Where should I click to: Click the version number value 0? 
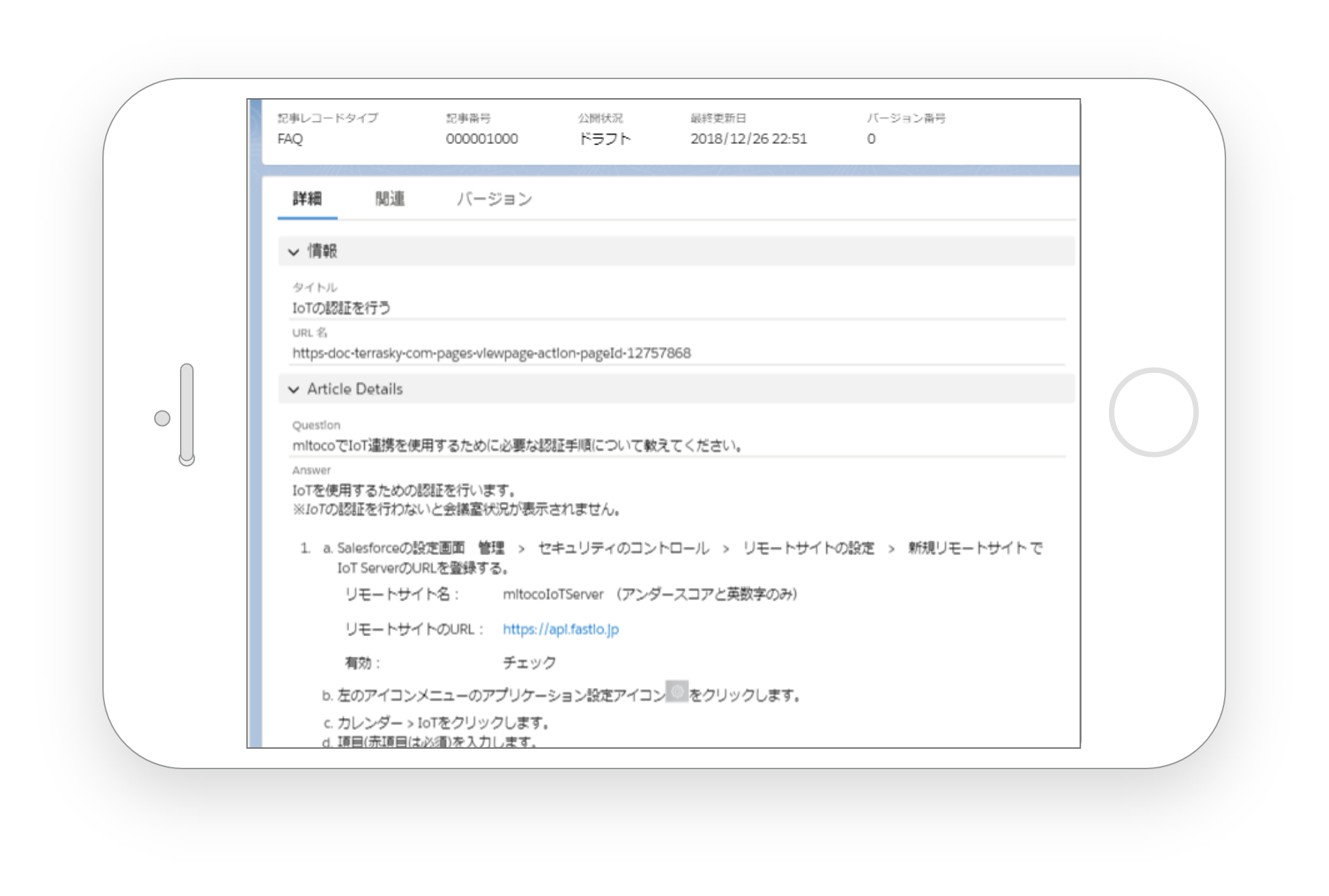pos(871,139)
